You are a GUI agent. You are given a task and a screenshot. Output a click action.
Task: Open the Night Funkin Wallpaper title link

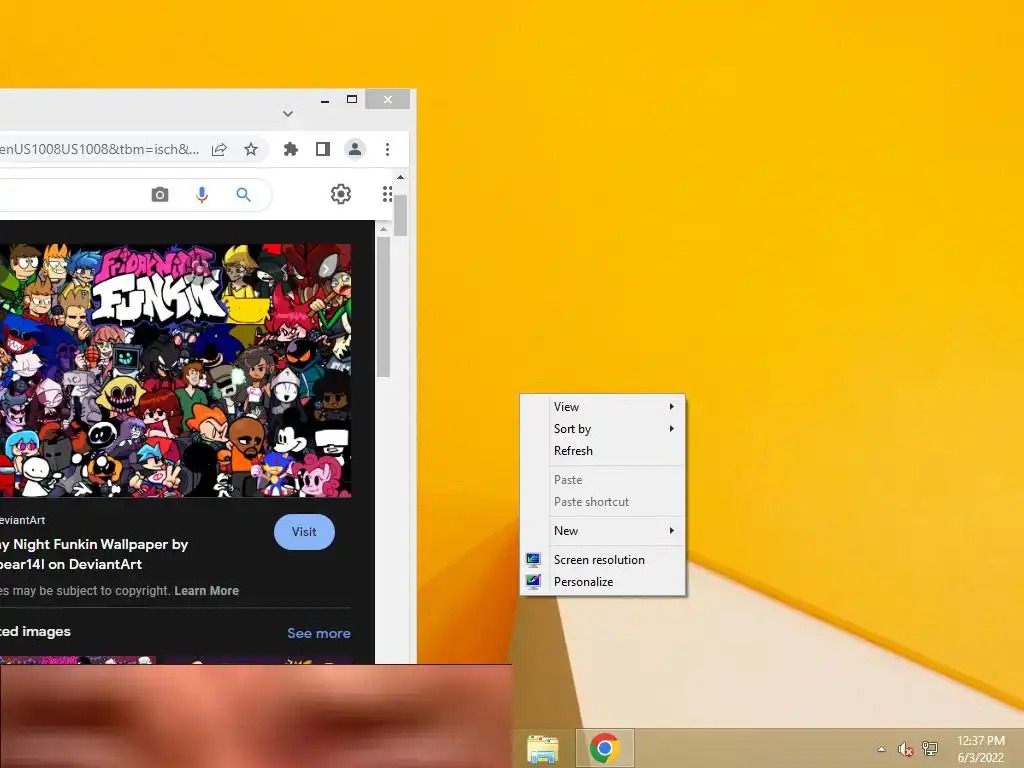(x=94, y=554)
